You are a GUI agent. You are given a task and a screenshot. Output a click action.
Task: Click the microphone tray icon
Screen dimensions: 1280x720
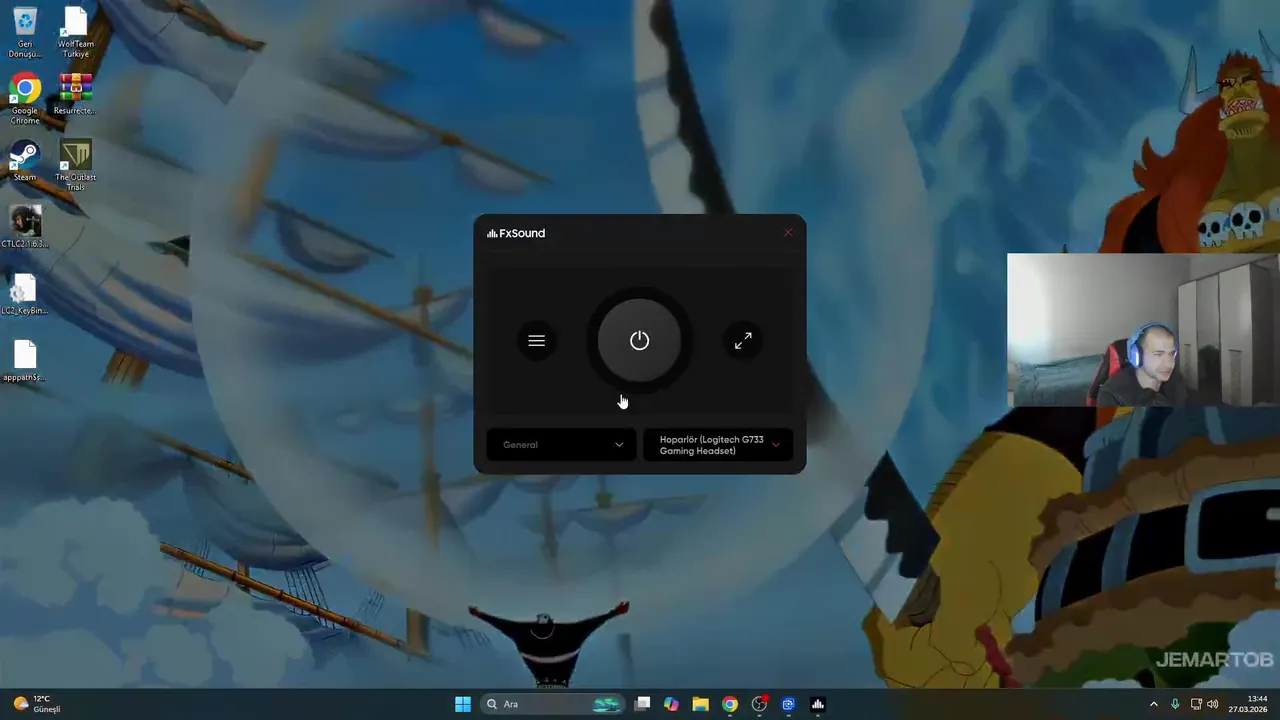click(x=1175, y=704)
